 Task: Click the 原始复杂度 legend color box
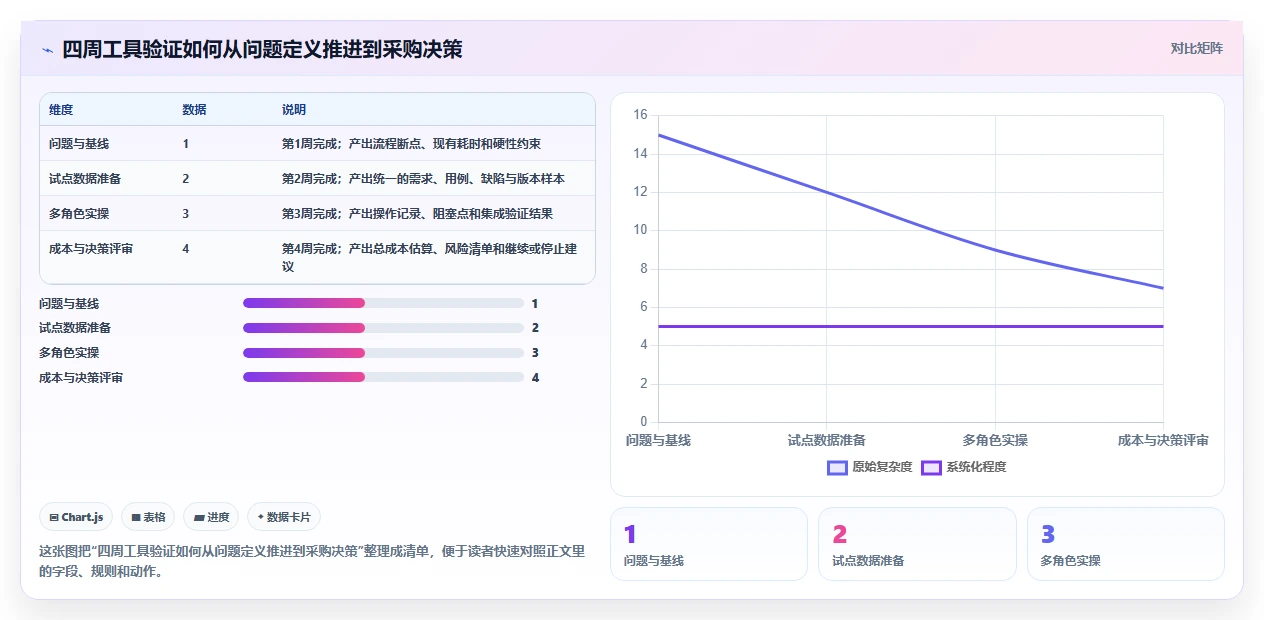point(837,467)
